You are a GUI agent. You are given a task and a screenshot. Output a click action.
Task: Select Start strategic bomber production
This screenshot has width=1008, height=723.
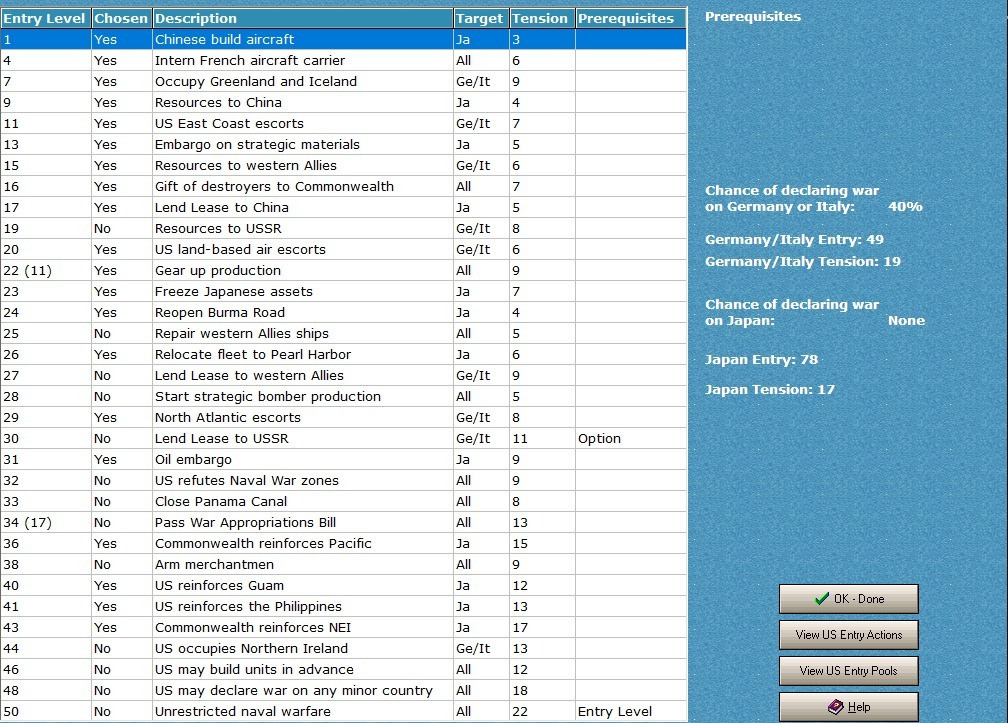point(343,397)
